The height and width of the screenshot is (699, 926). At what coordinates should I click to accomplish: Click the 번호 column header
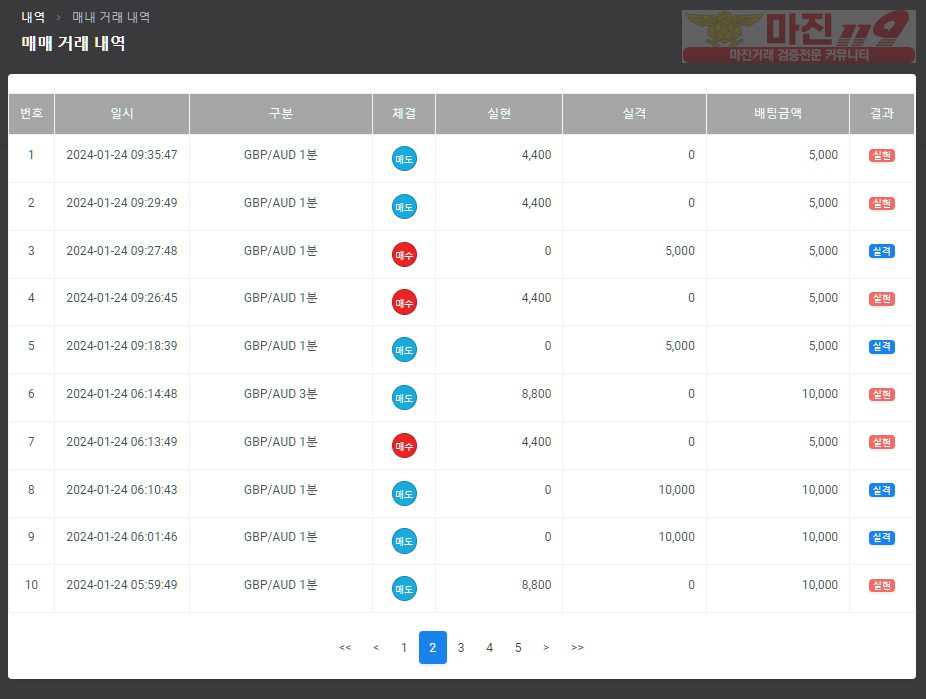(x=31, y=113)
